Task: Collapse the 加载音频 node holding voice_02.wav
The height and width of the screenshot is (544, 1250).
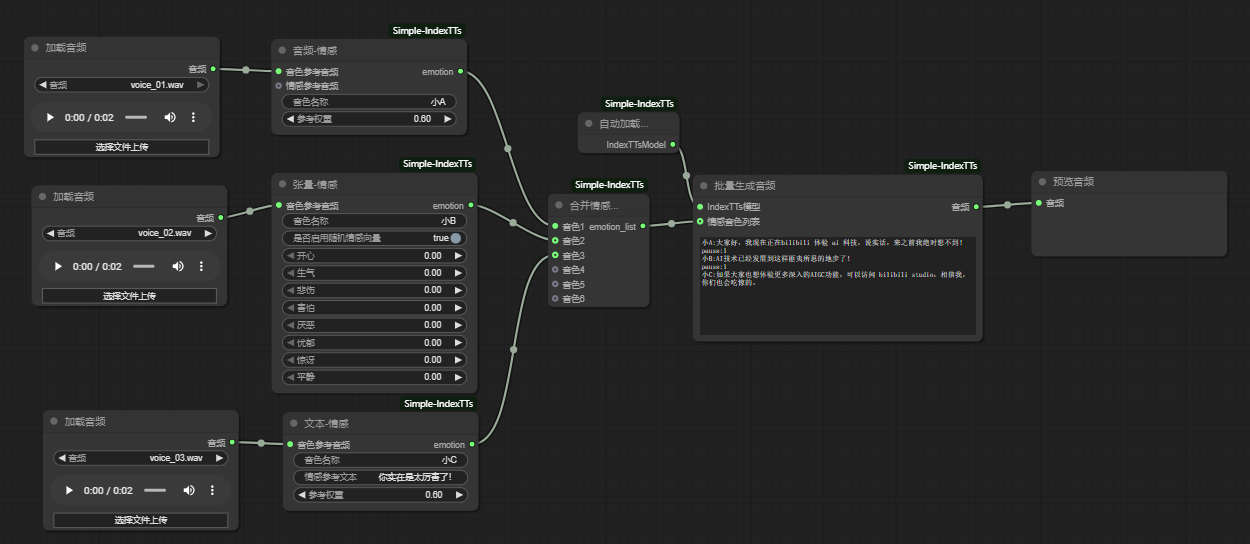Action: (42, 196)
